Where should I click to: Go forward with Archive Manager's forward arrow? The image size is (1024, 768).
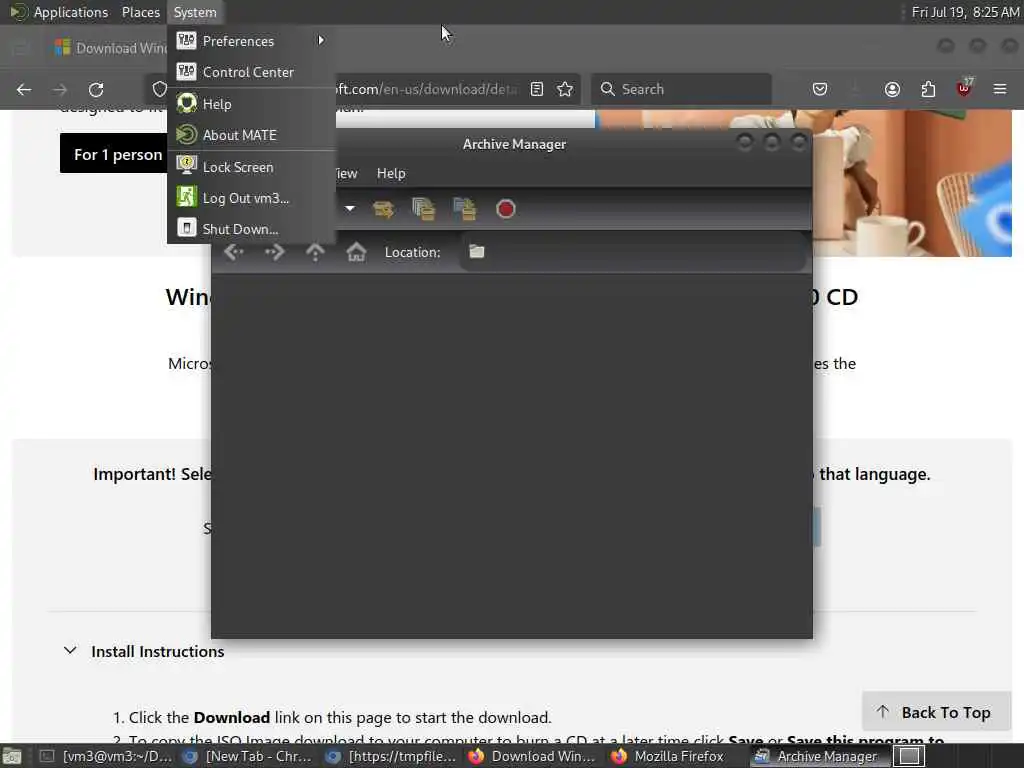pos(275,252)
